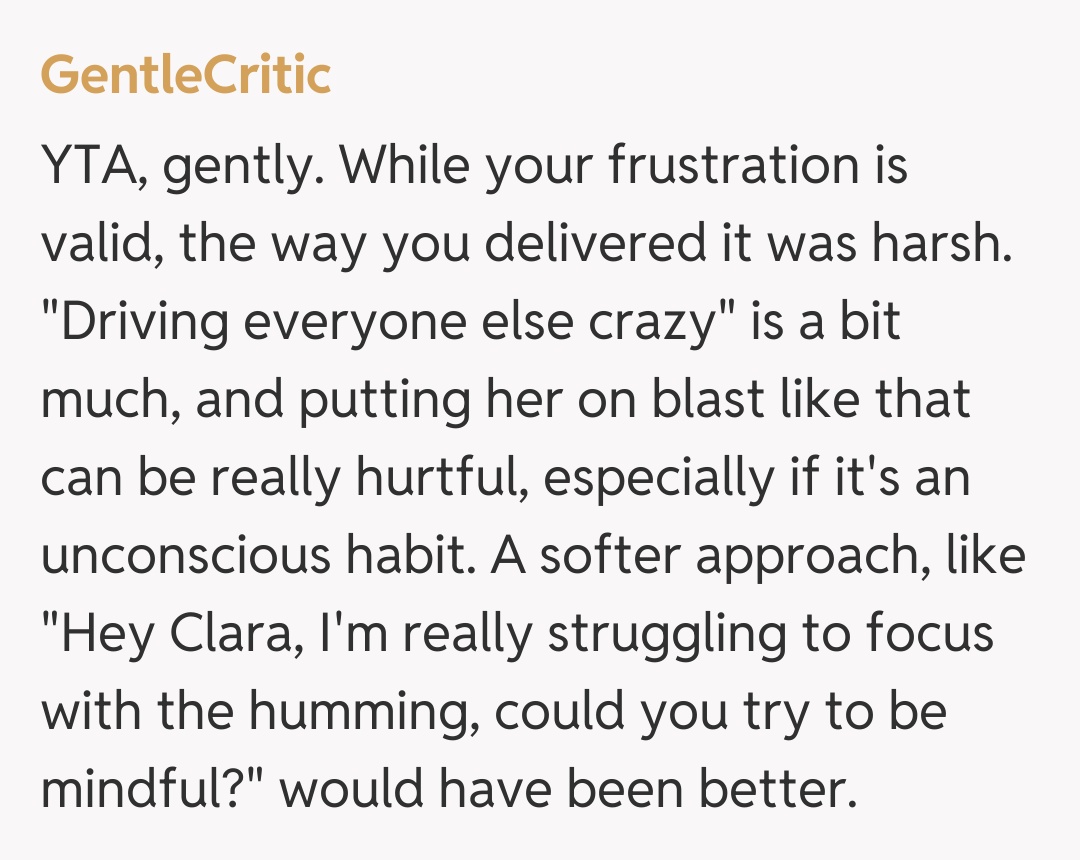Click the word "mindful?" in the comment
The image size is (1080, 860).
point(157,790)
